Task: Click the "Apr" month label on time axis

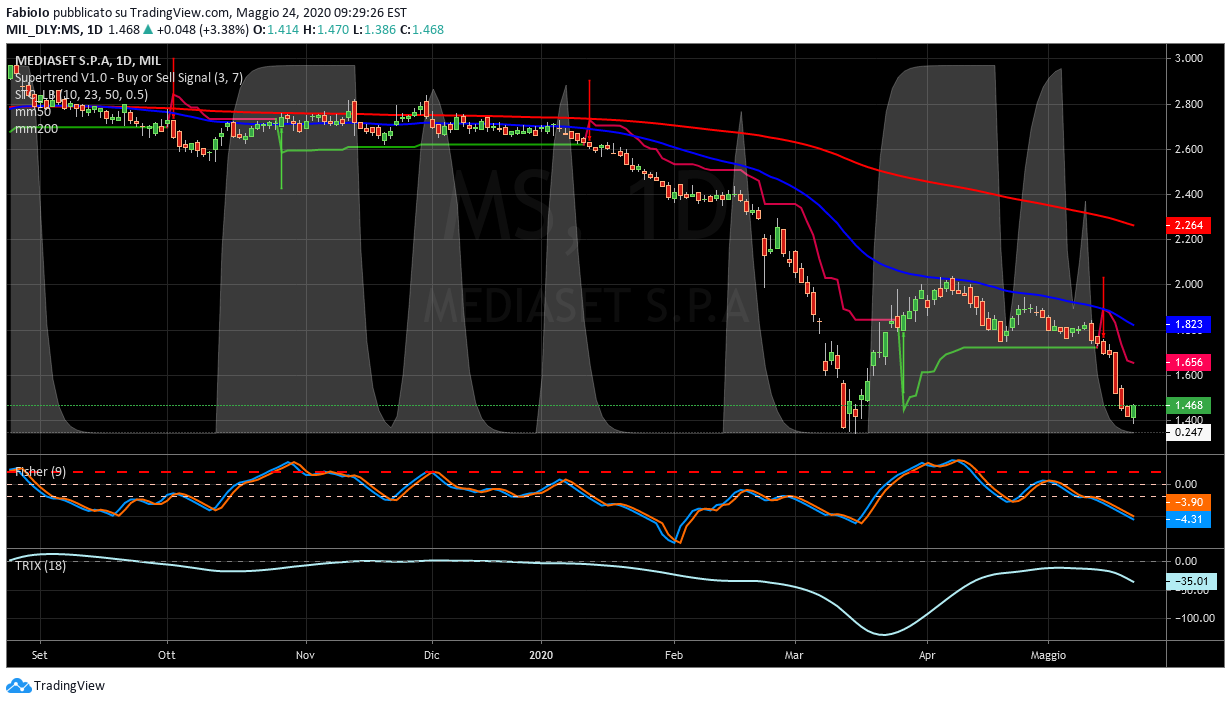Action: 926,656
